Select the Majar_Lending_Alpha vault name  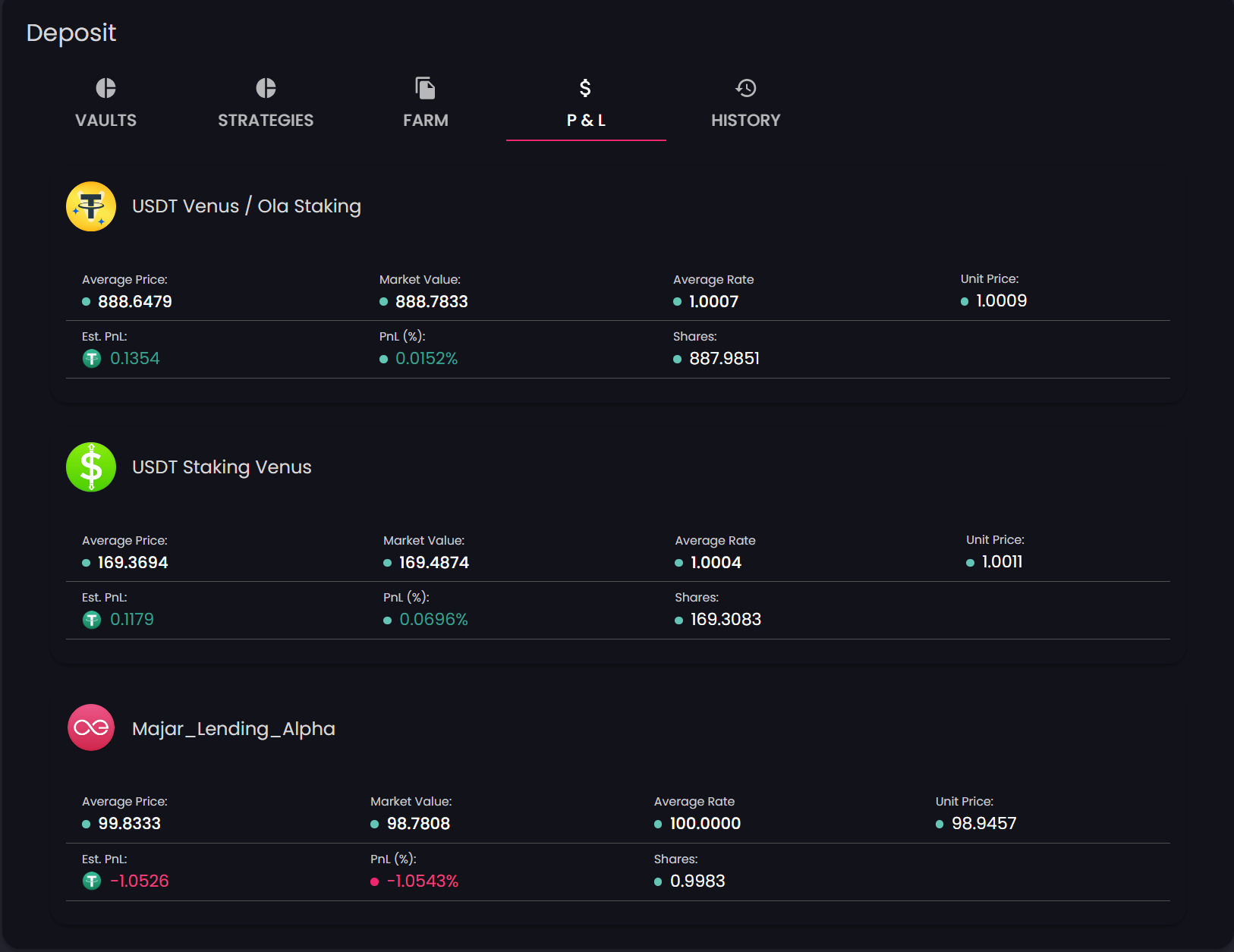point(233,729)
